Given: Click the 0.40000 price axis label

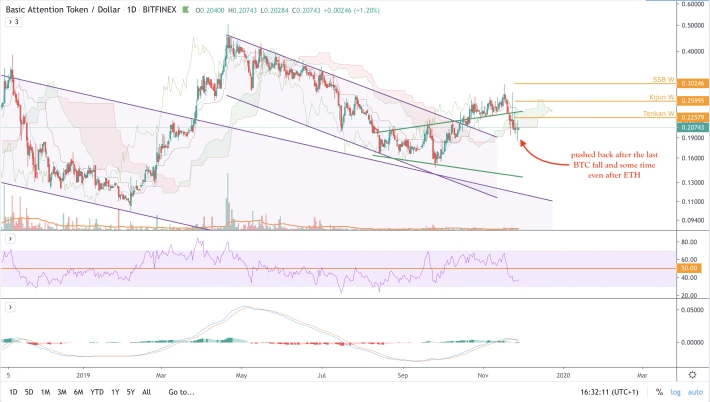Looking at the screenshot, I should tap(693, 51).
